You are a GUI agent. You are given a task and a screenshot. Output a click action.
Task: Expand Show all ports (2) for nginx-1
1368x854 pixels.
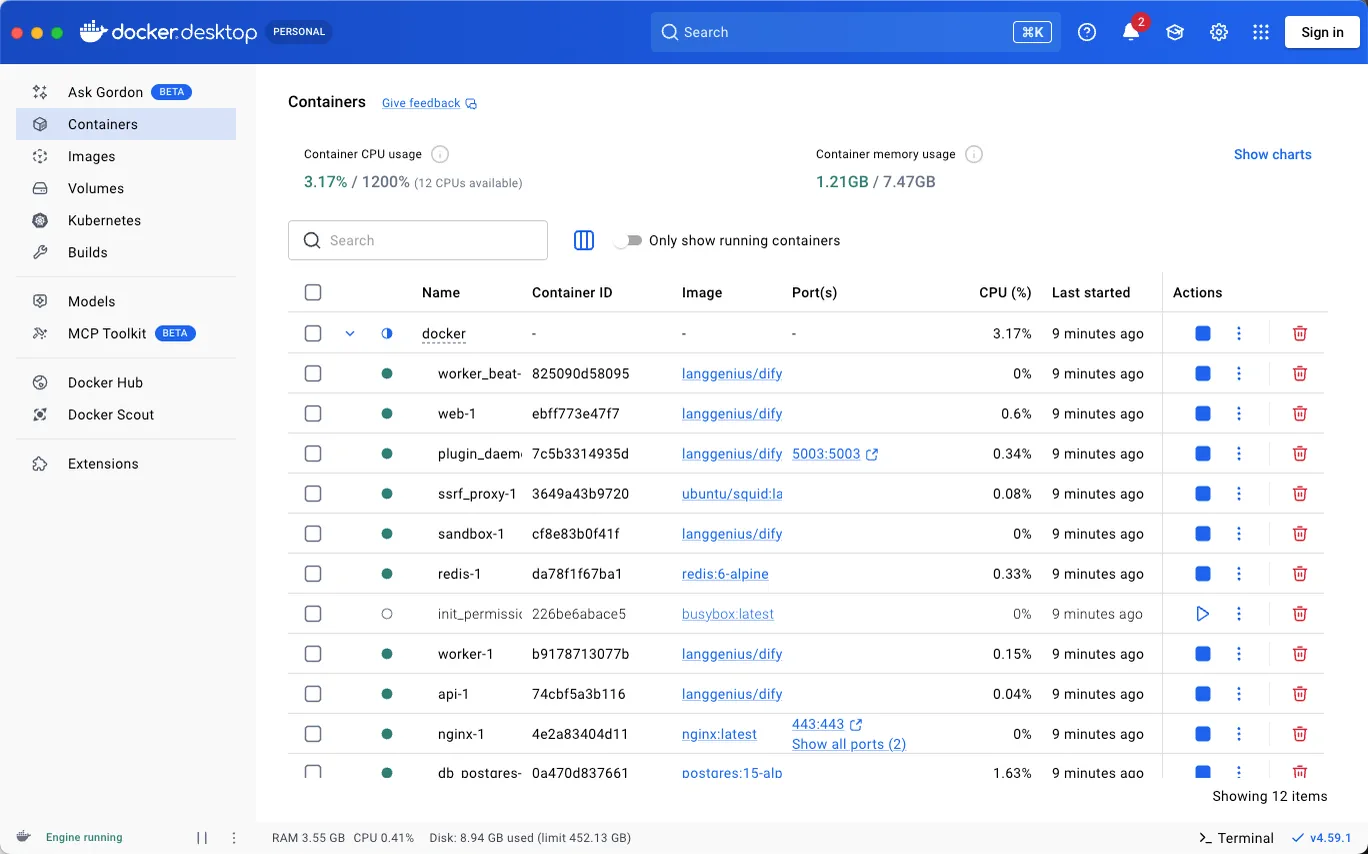849,744
